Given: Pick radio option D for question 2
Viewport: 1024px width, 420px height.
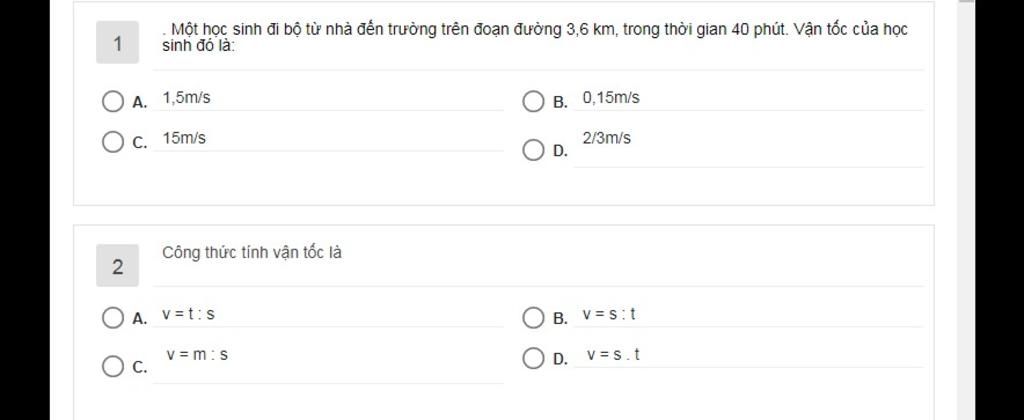Looking at the screenshot, I should click(x=534, y=359).
